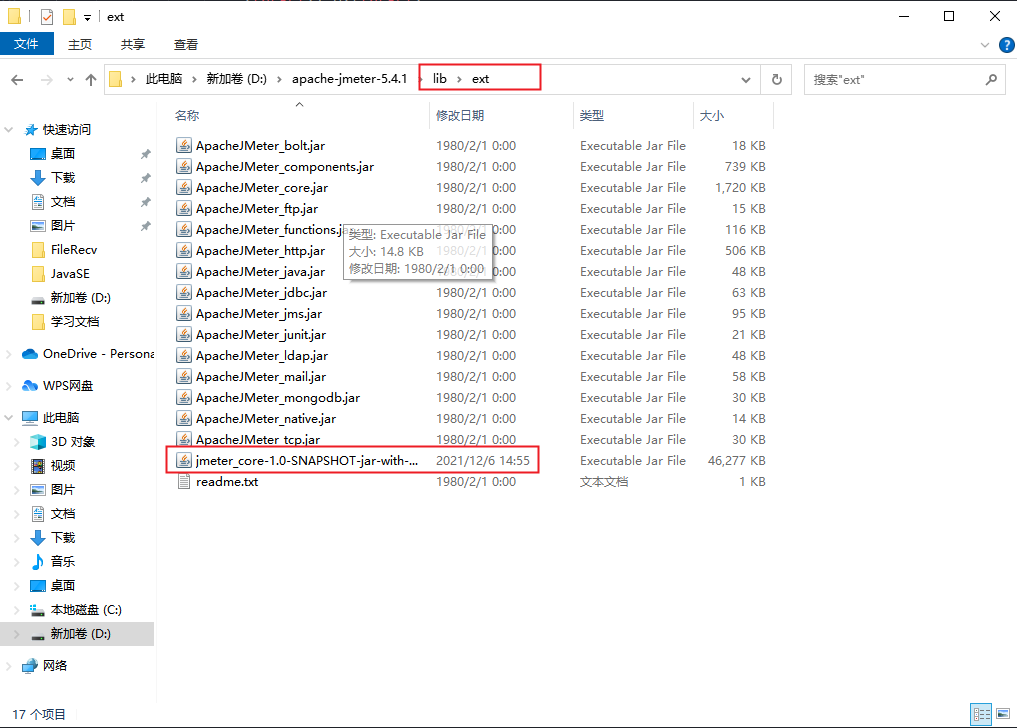Select file name ApacheJMeter_jms.jar
The image size is (1017, 728).
pyautogui.click(x=259, y=314)
